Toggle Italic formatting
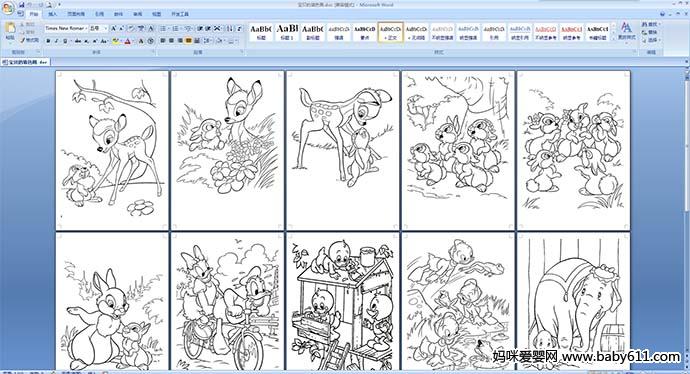The height and width of the screenshot is (374, 690). (57, 41)
